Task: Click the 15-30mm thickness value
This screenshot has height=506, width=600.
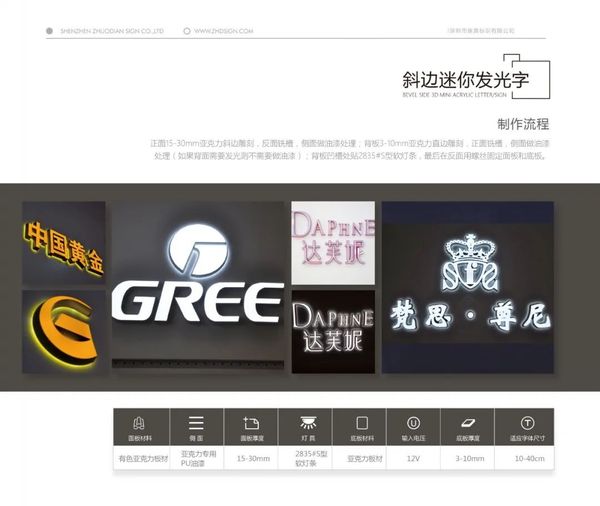Action: coord(253,459)
